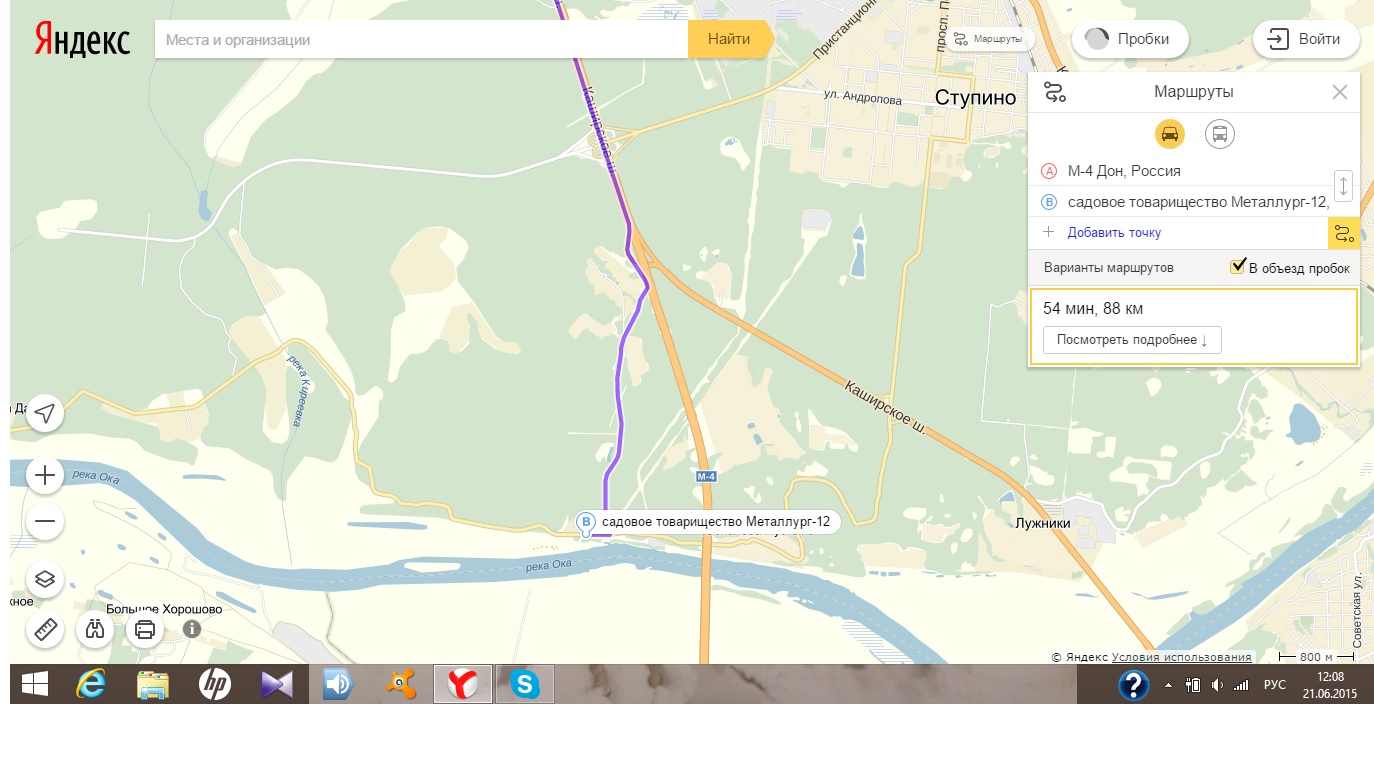This screenshot has width=1374, height=782.
Task: Expand route details 'Посмотреть подробнее'
Action: 1131,340
